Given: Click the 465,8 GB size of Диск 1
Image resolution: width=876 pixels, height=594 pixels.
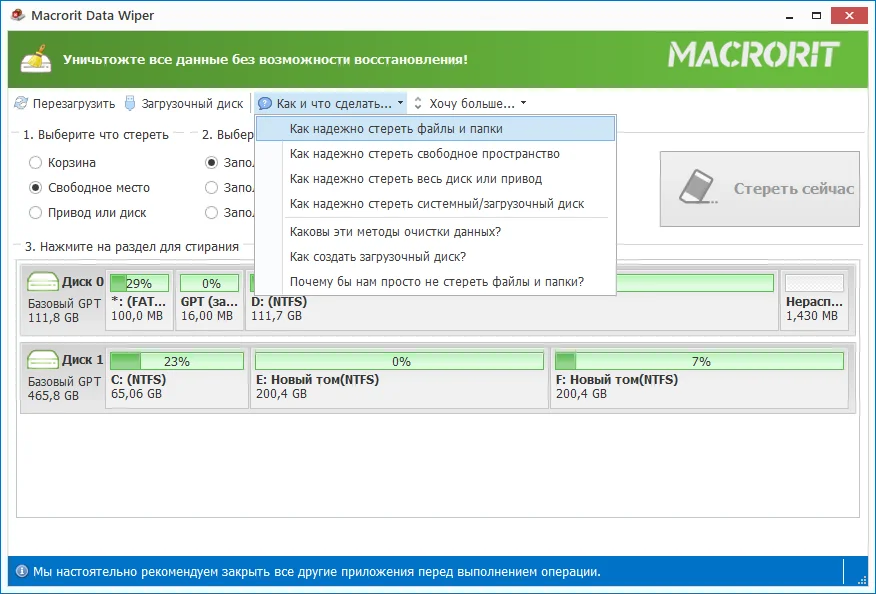Looking at the screenshot, I should (54, 396).
